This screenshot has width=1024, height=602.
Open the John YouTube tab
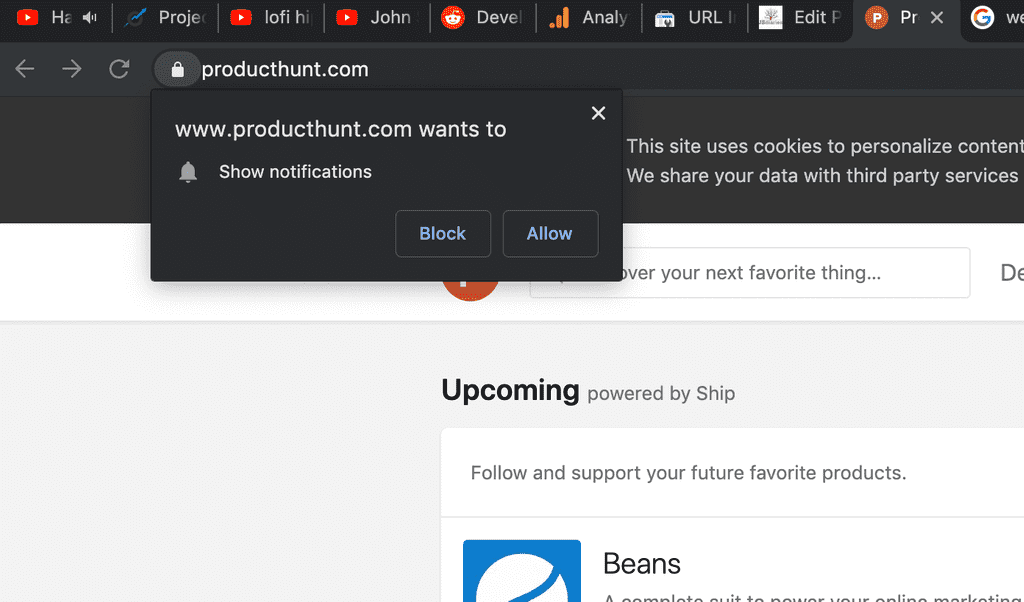click(x=377, y=18)
